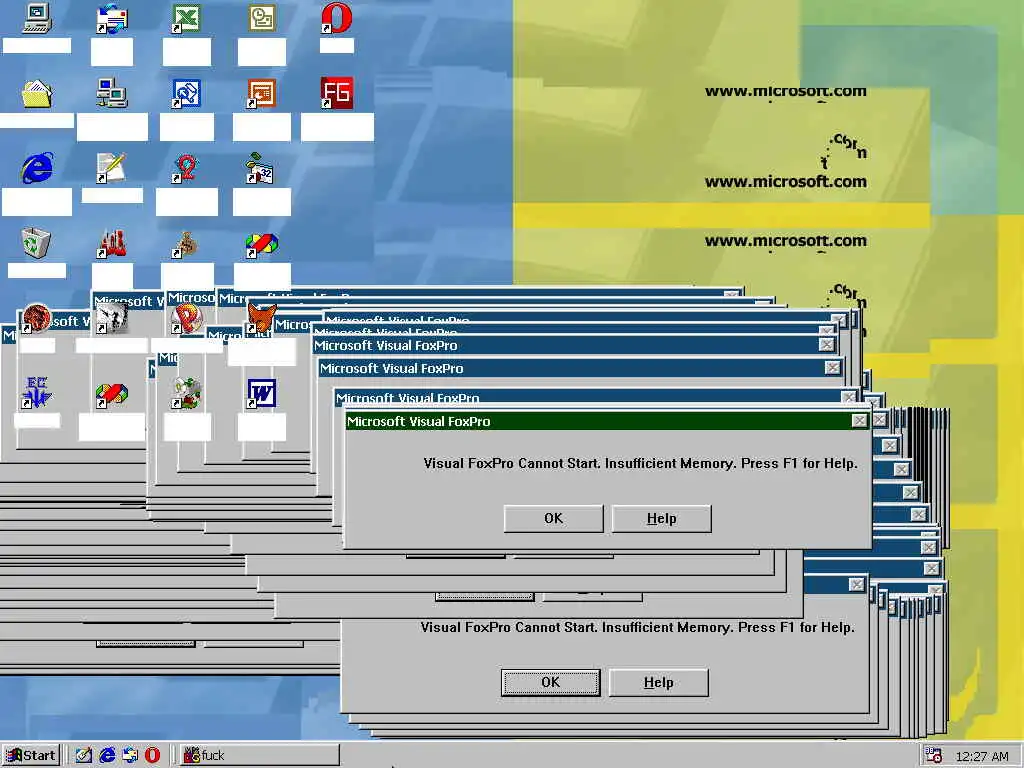Open the Start menu
The height and width of the screenshot is (768, 1024).
tap(31, 755)
